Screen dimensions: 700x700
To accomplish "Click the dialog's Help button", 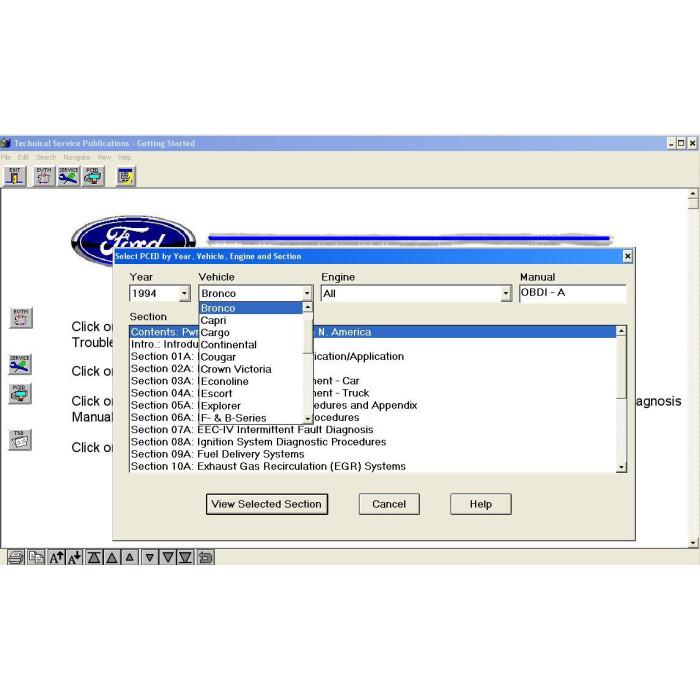I will tap(480, 504).
